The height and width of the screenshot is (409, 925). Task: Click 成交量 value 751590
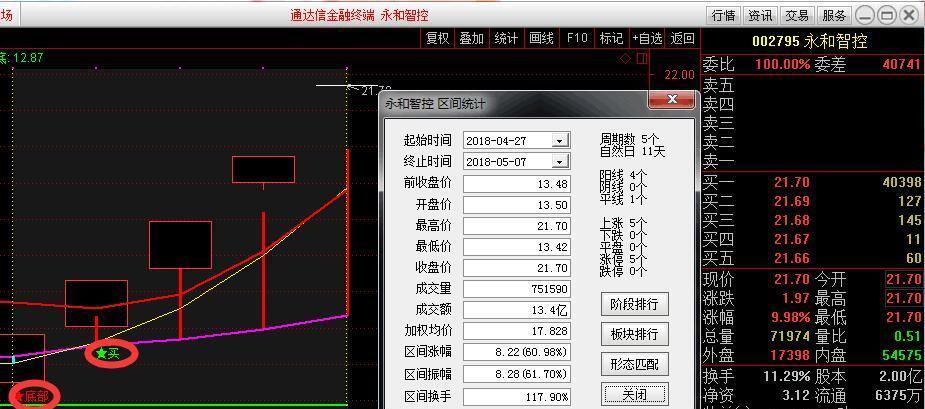pyautogui.click(x=517, y=289)
